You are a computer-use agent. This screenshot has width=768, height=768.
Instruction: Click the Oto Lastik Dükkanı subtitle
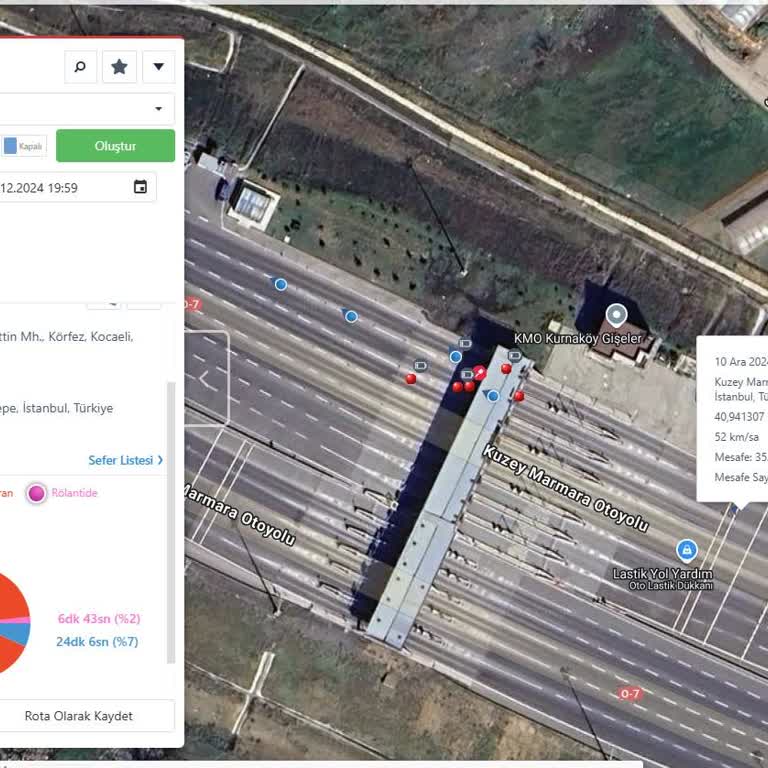pyautogui.click(x=671, y=586)
